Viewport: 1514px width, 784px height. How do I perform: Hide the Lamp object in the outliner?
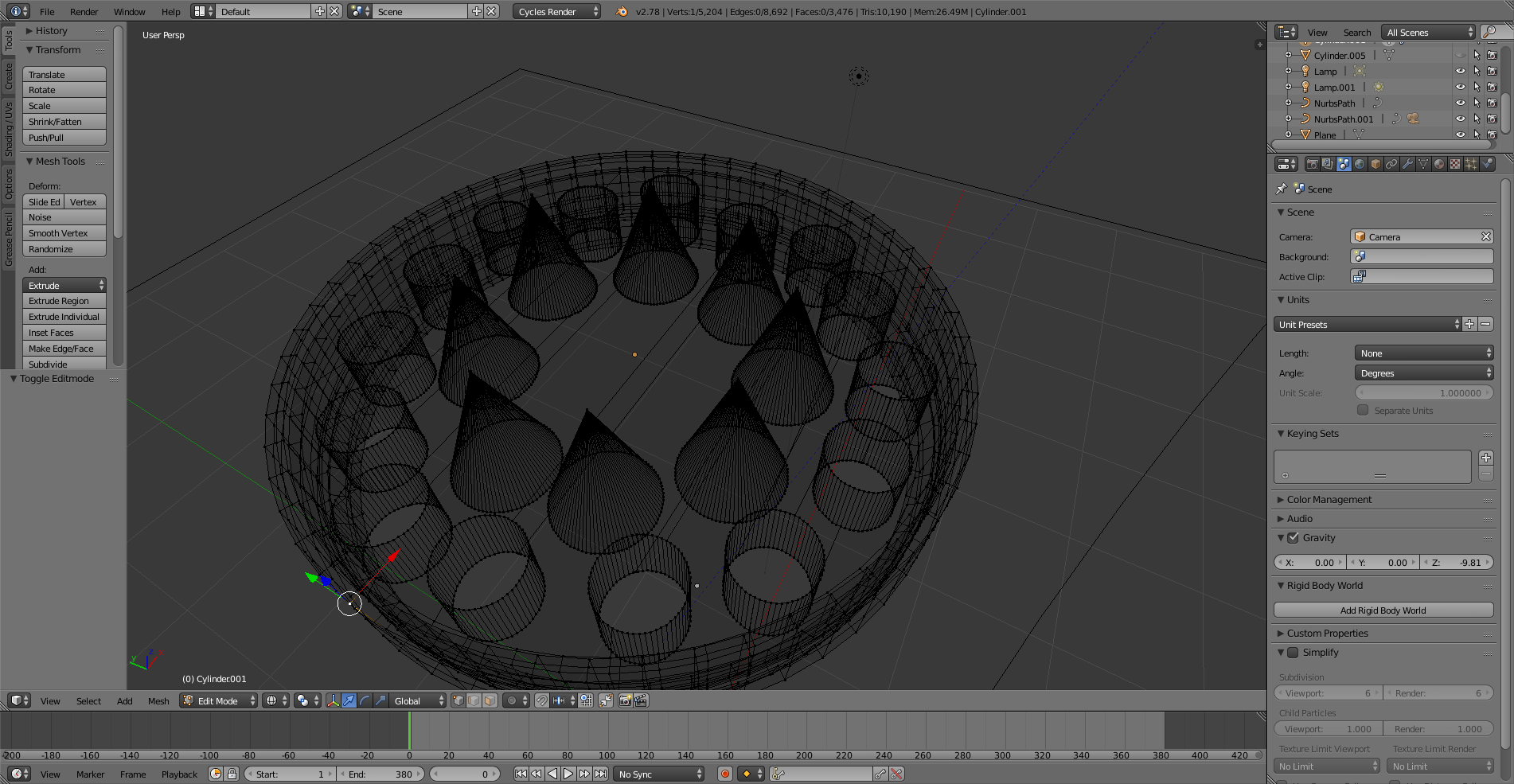[x=1461, y=71]
